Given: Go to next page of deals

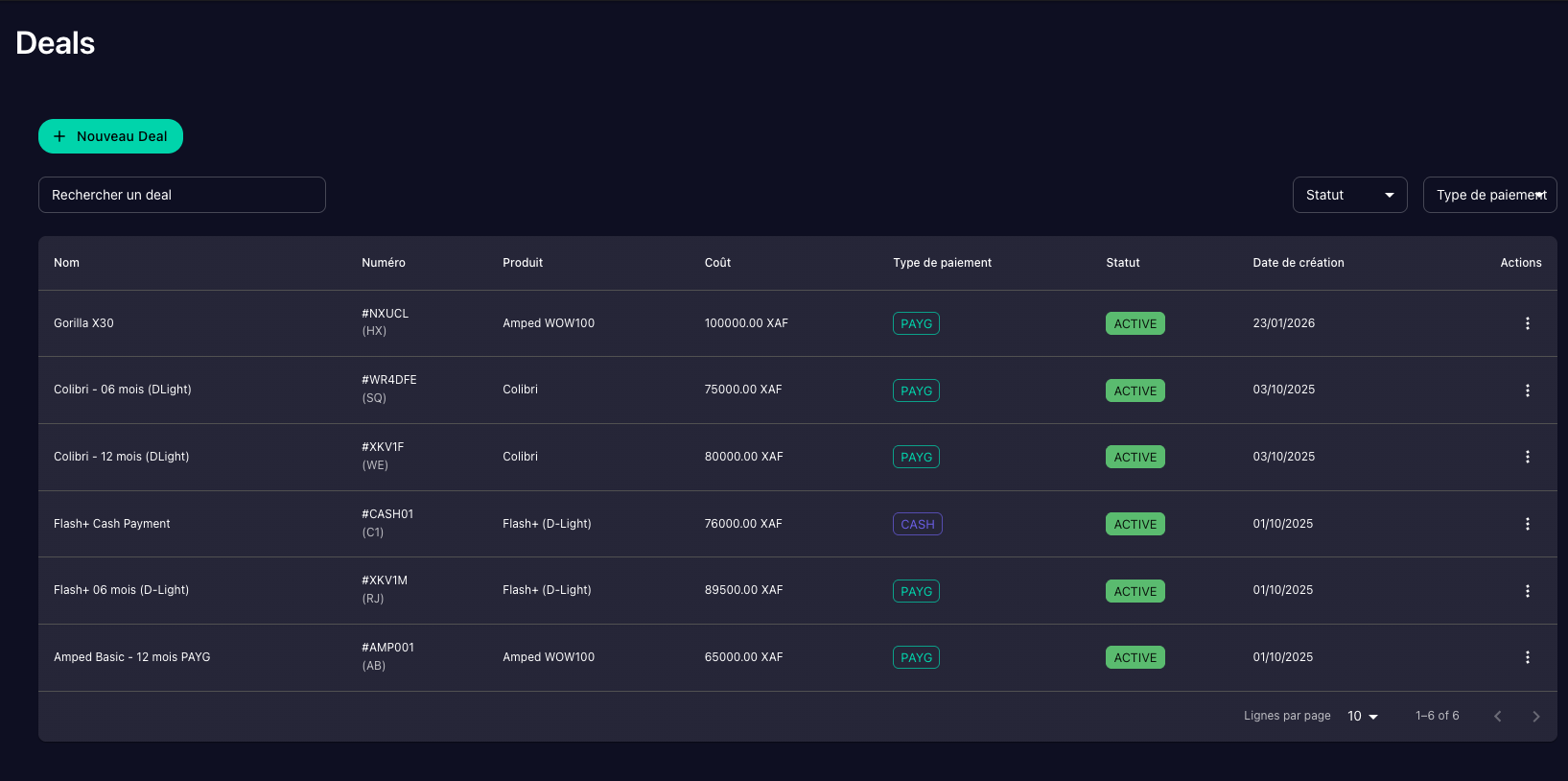Looking at the screenshot, I should (1535, 717).
